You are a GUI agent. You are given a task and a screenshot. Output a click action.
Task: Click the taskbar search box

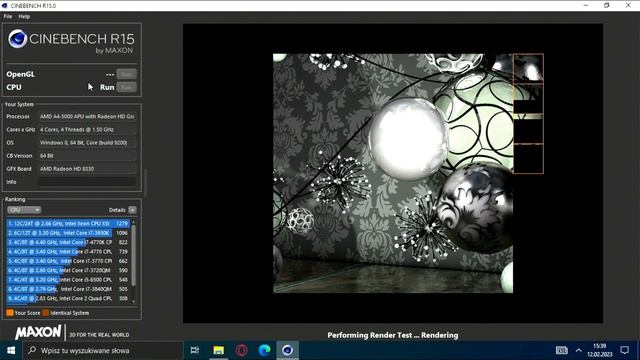[102, 351]
